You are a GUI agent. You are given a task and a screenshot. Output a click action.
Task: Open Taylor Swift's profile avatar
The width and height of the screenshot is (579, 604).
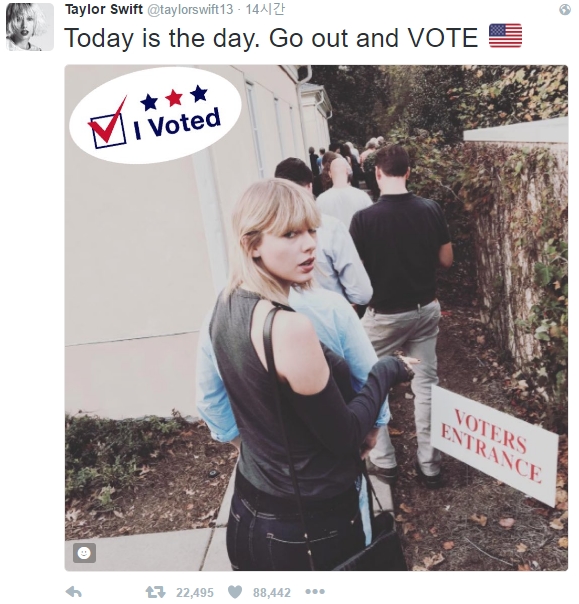point(30,27)
